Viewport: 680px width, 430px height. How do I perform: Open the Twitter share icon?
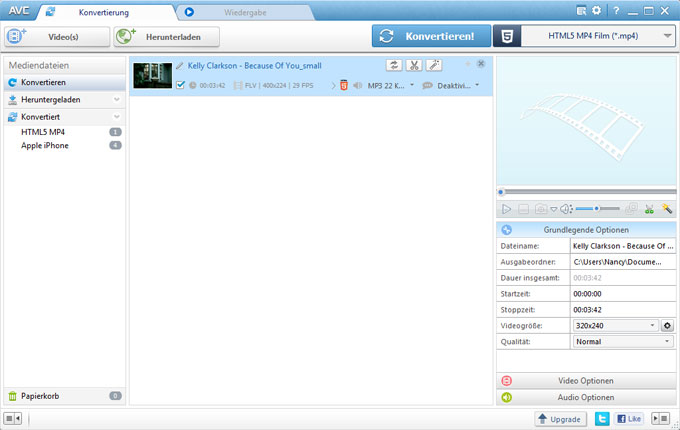click(x=602, y=419)
